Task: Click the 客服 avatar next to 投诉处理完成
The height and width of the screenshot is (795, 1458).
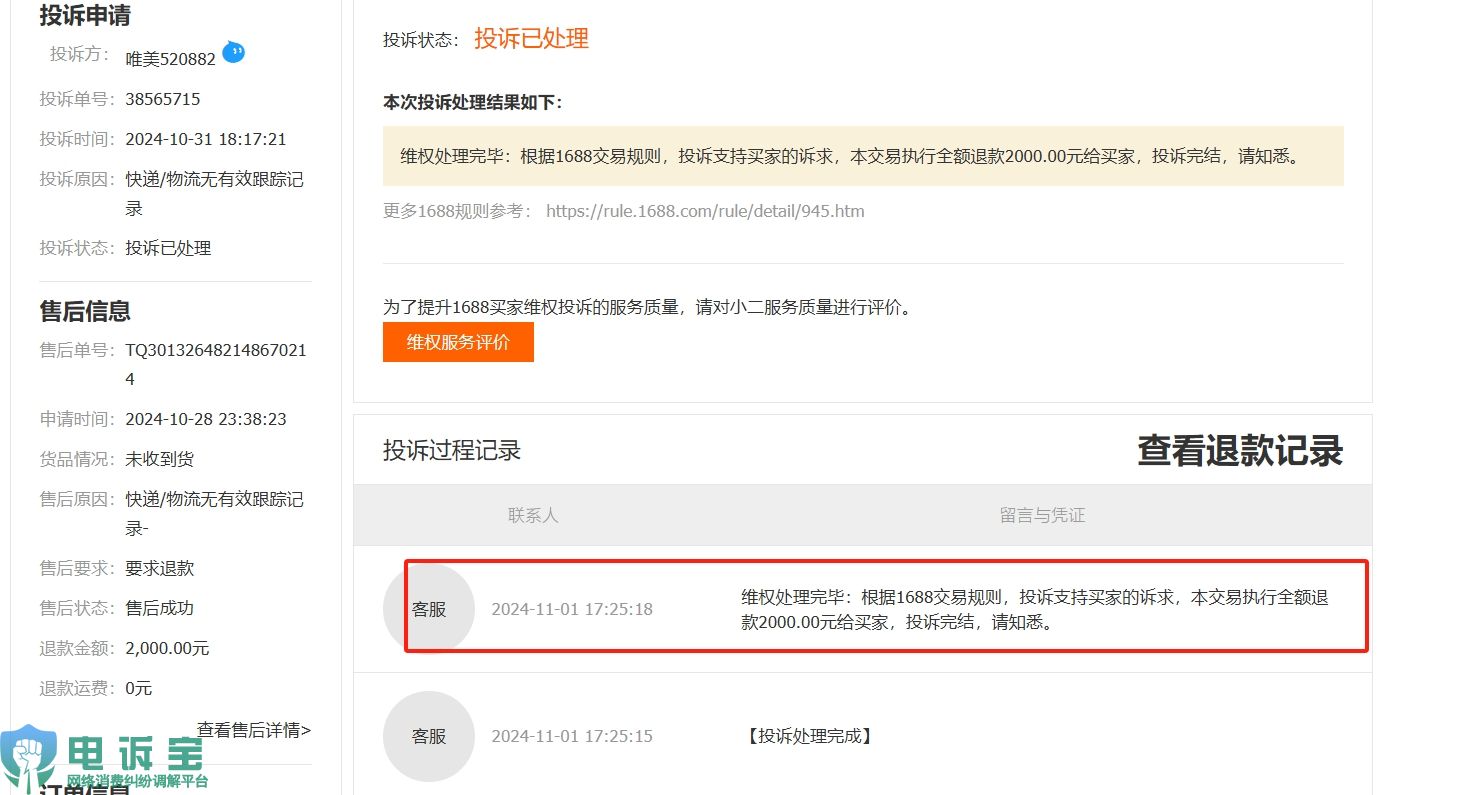Action: coord(429,736)
